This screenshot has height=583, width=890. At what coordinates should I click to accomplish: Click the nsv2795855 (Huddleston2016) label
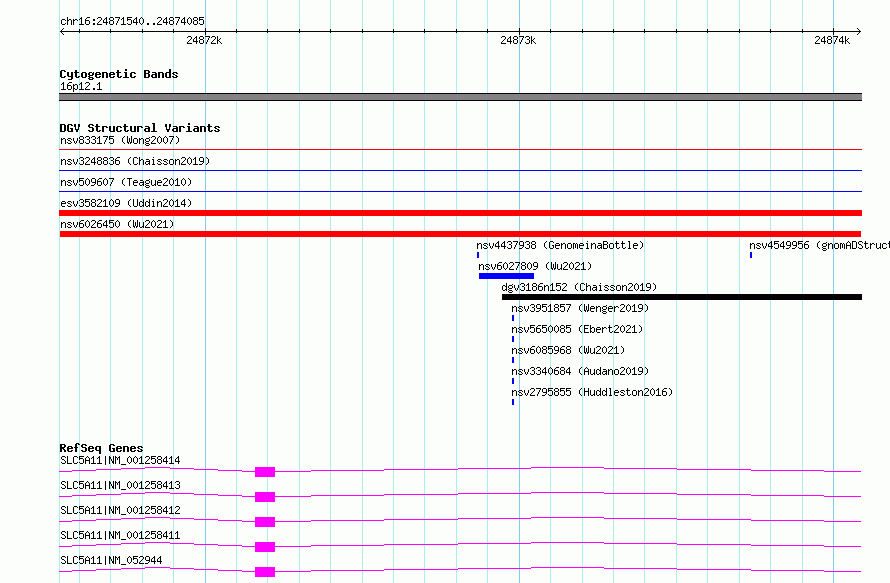(592, 392)
